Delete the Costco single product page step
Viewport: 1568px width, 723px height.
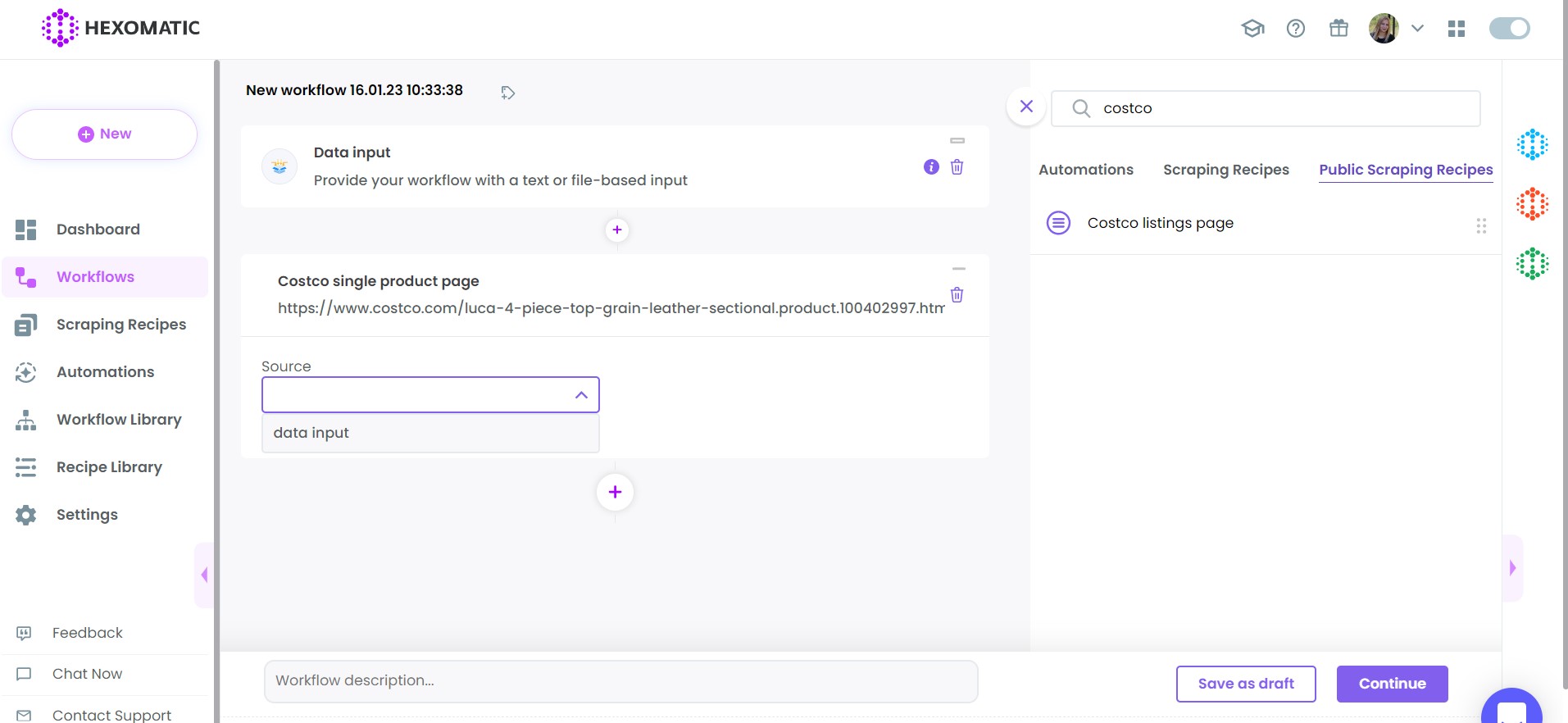coord(957,295)
